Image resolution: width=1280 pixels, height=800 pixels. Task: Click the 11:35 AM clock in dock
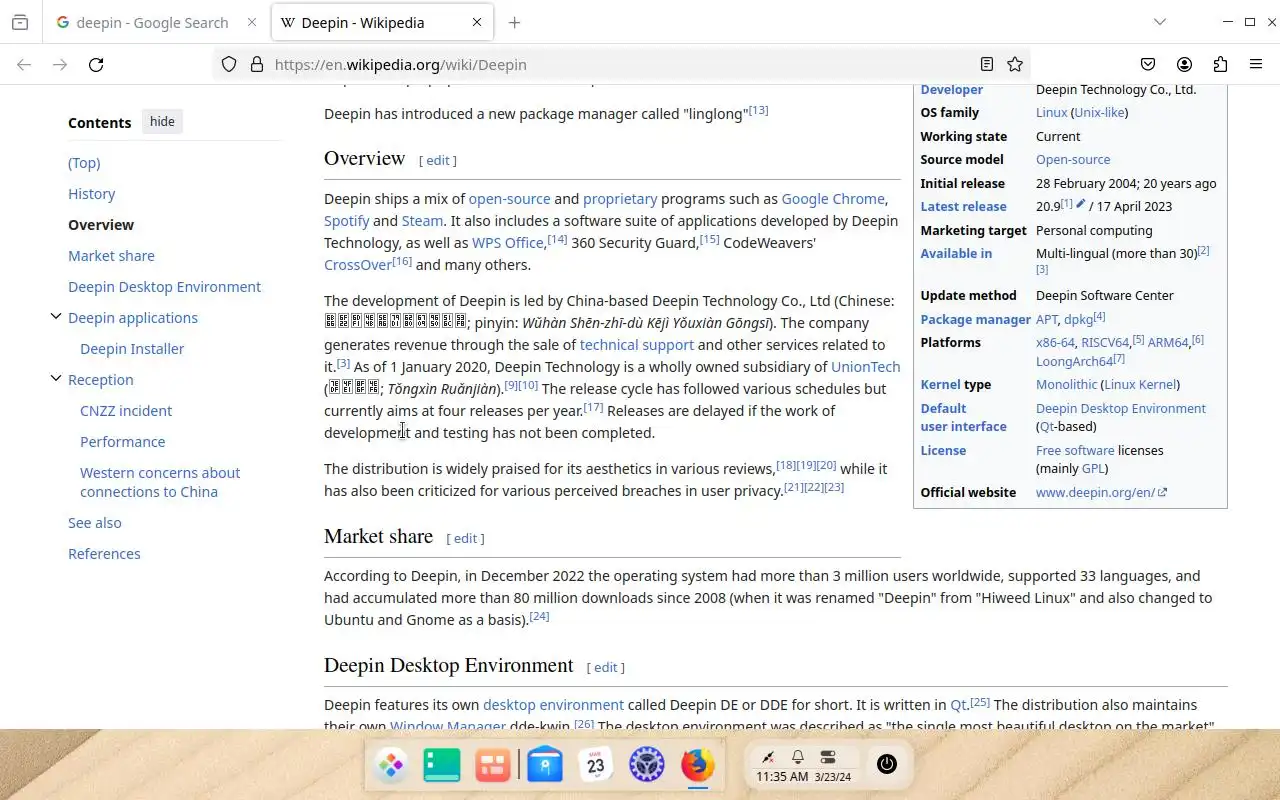click(782, 777)
